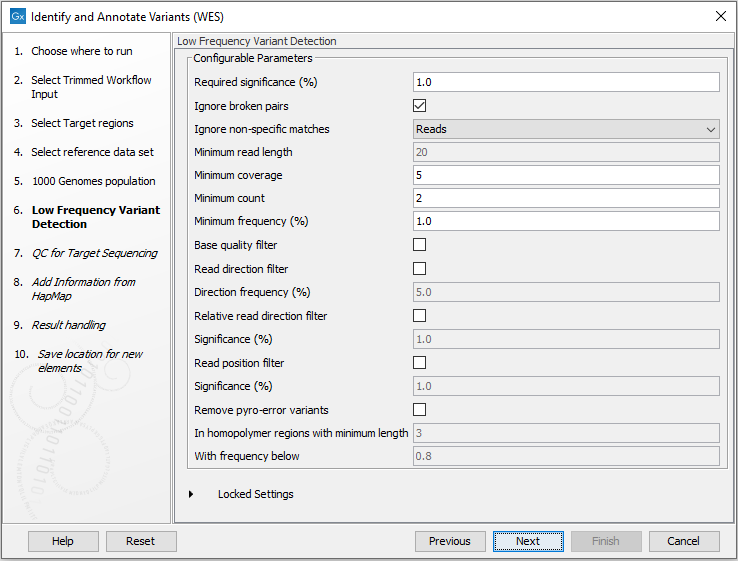Enable the Read position filter checkbox
The width and height of the screenshot is (738, 561).
pos(419,362)
